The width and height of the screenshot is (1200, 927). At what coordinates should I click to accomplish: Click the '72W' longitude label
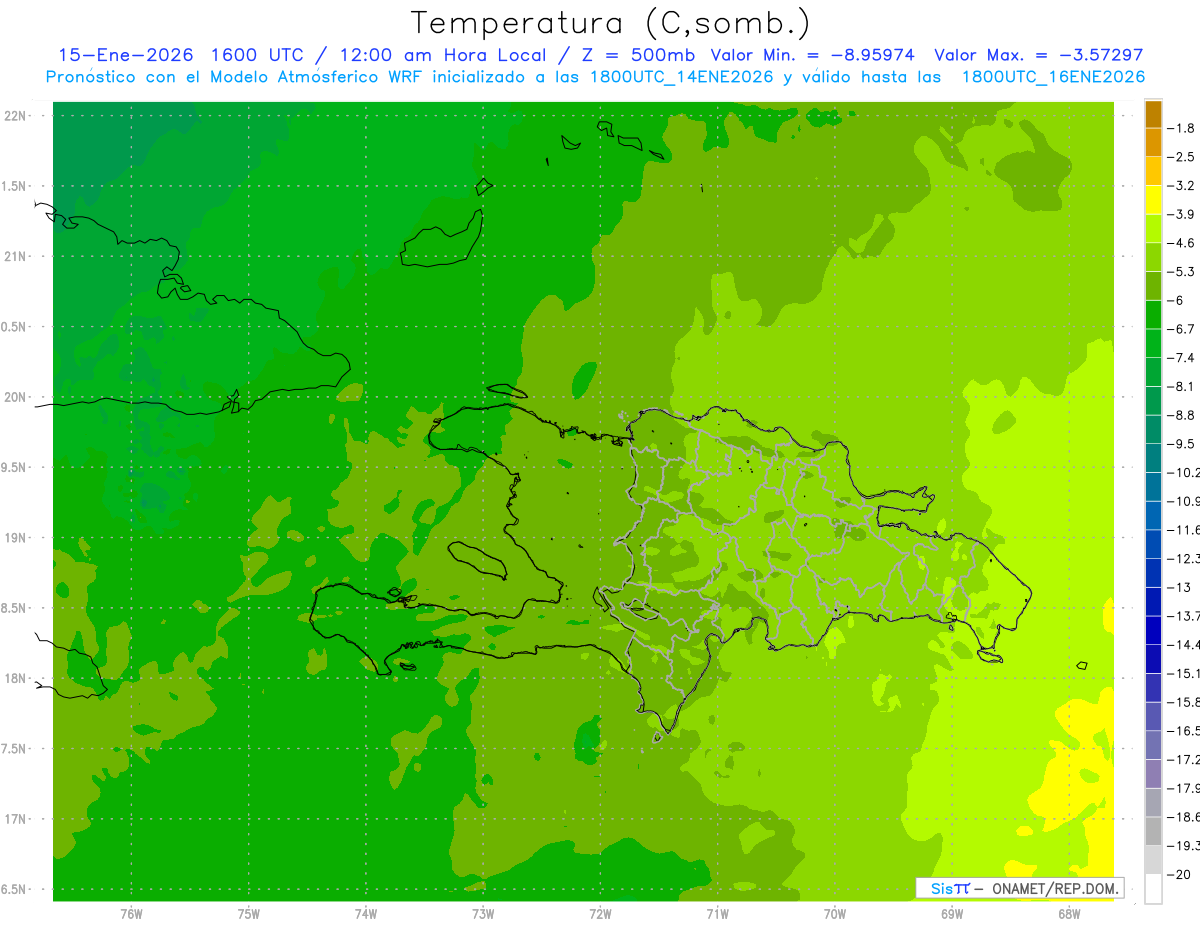600,913
